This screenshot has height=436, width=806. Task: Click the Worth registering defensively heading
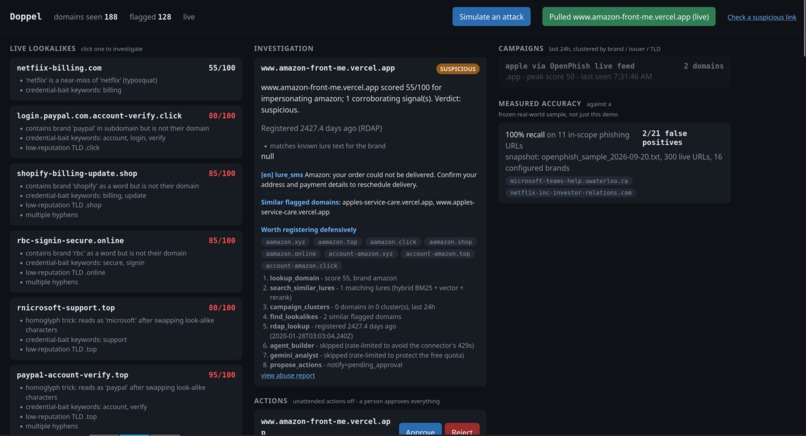pyautogui.click(x=308, y=230)
